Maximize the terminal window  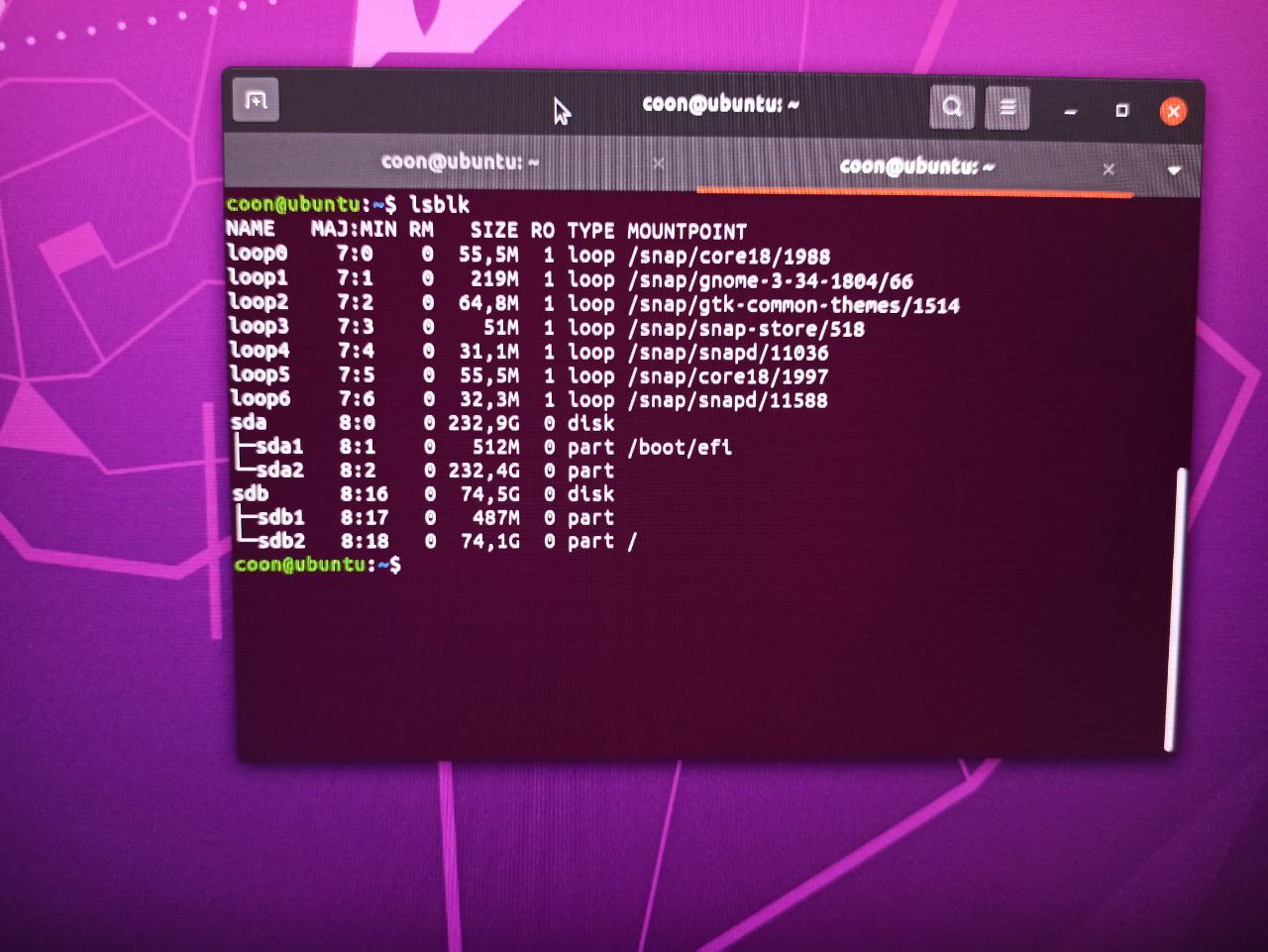click(1121, 110)
